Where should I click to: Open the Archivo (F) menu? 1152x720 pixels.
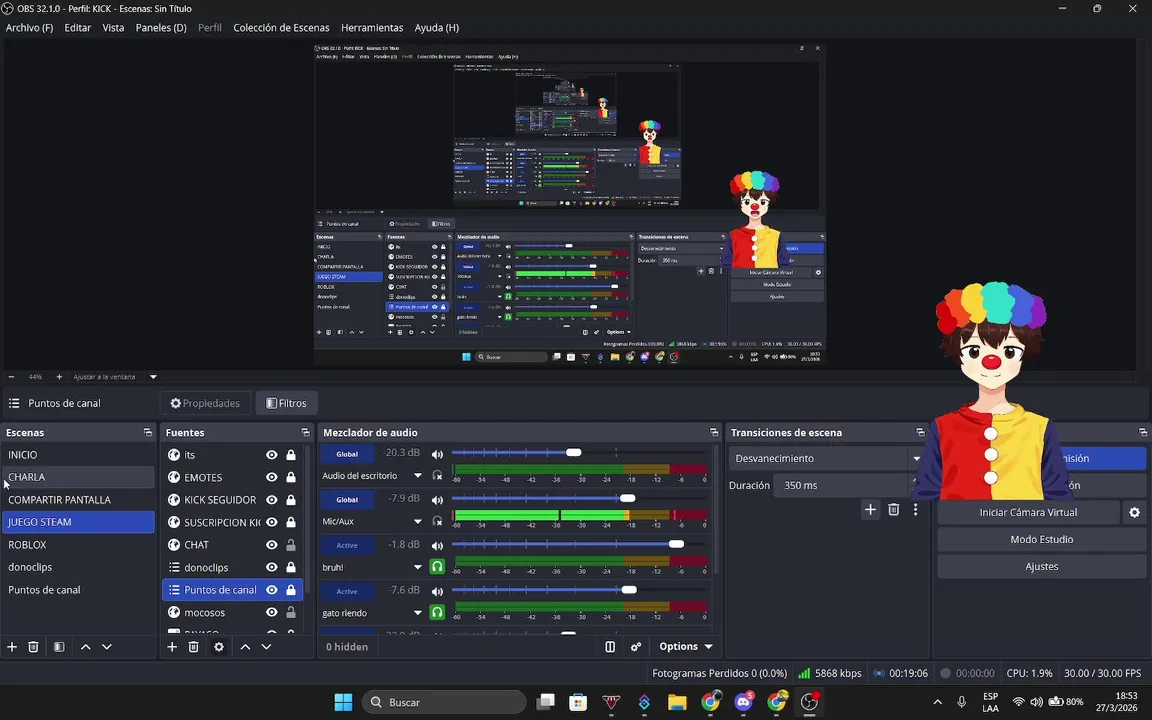pos(29,27)
